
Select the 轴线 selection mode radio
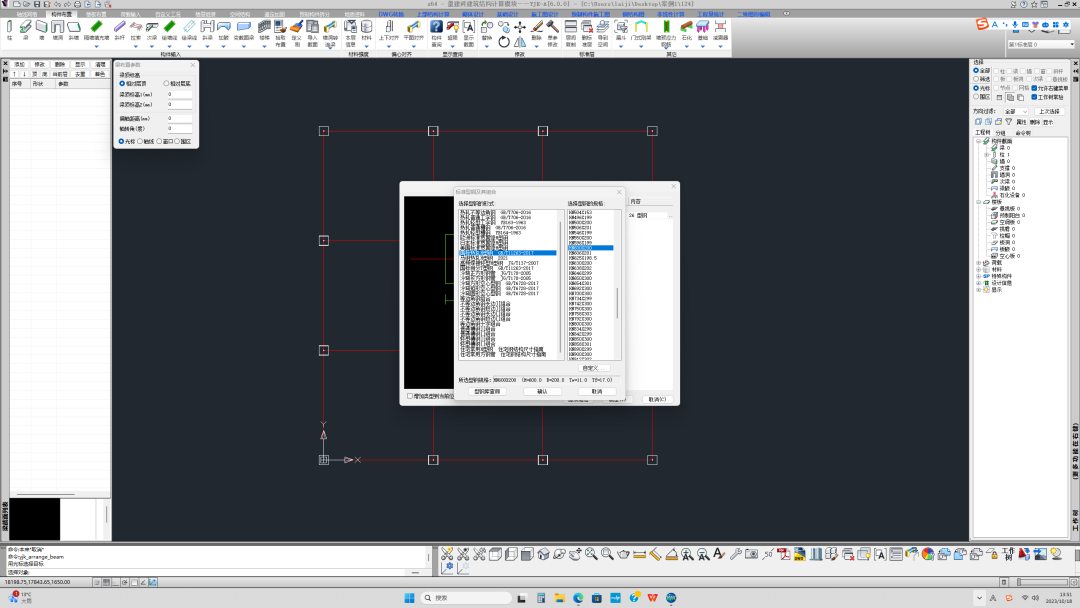point(140,141)
